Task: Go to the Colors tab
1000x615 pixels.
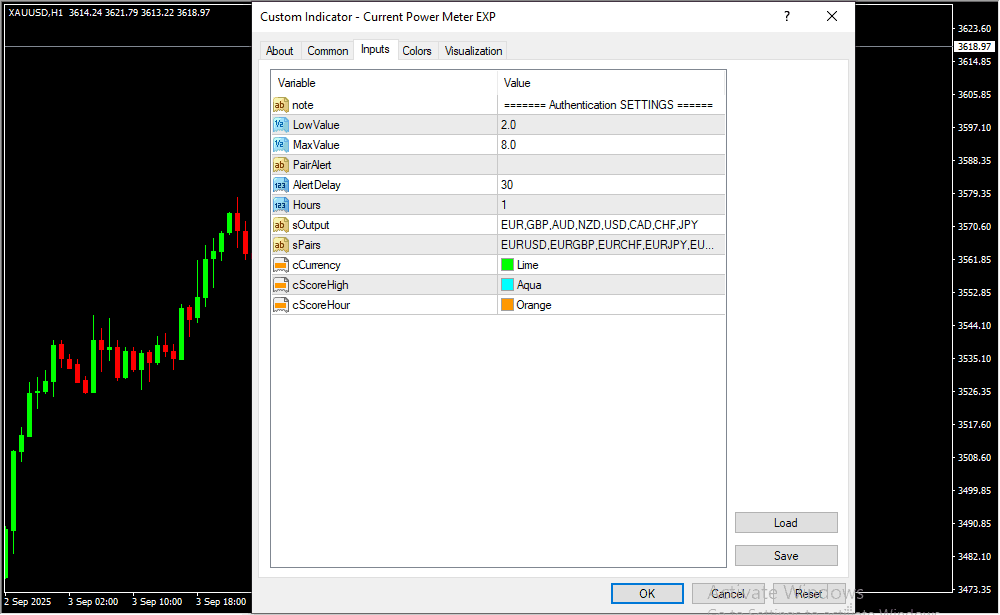Action: (417, 51)
